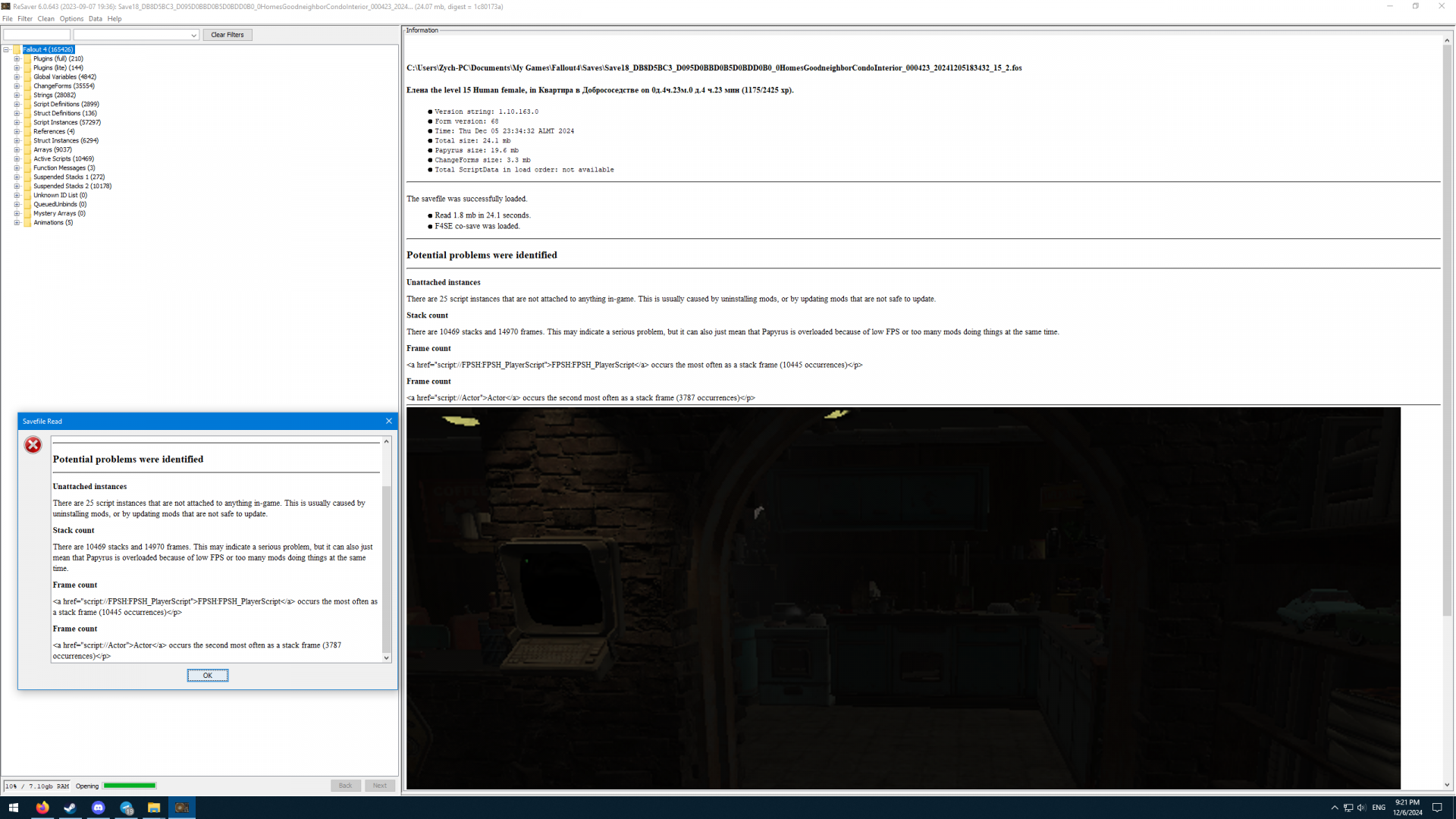Expand the Active Scripts tree node
Viewport: 1456px width, 819px height.
(17, 159)
